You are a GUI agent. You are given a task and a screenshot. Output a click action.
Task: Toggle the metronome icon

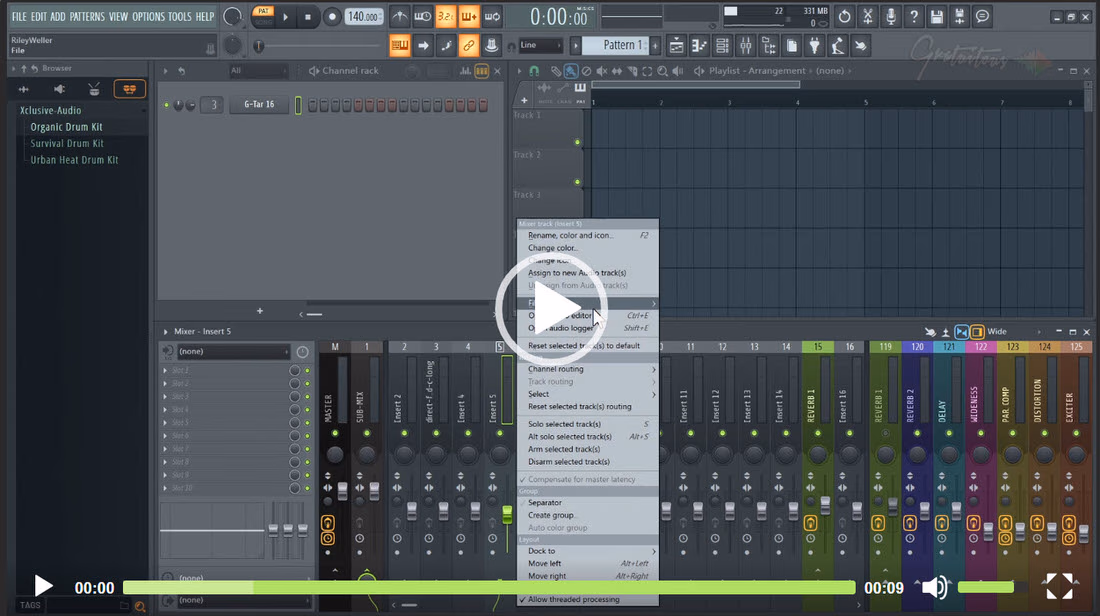400,17
